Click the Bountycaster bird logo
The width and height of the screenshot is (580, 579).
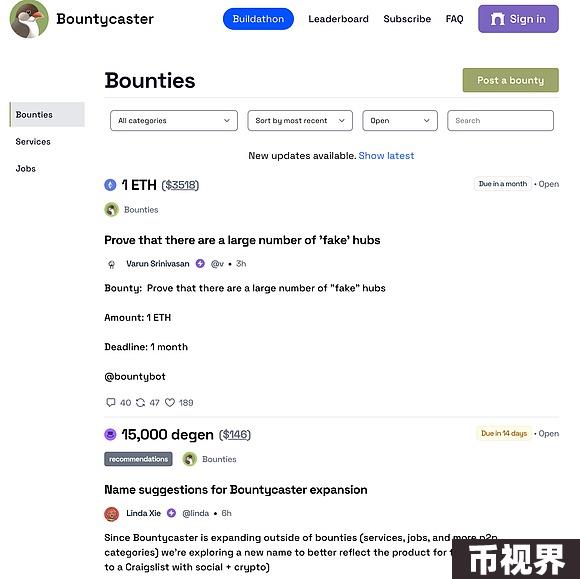coord(29,19)
